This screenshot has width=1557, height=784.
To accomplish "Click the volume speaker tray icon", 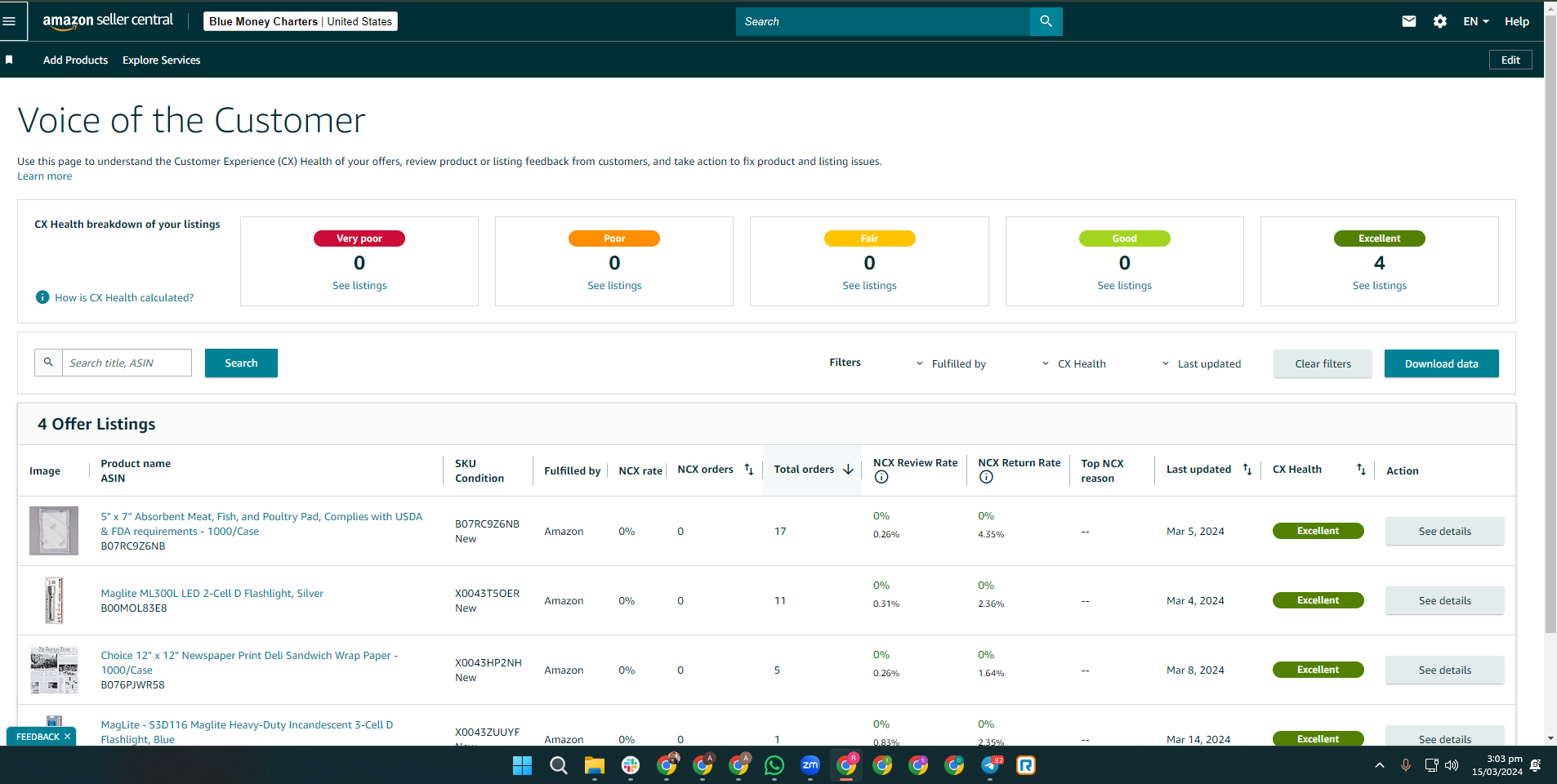I will click(1452, 765).
